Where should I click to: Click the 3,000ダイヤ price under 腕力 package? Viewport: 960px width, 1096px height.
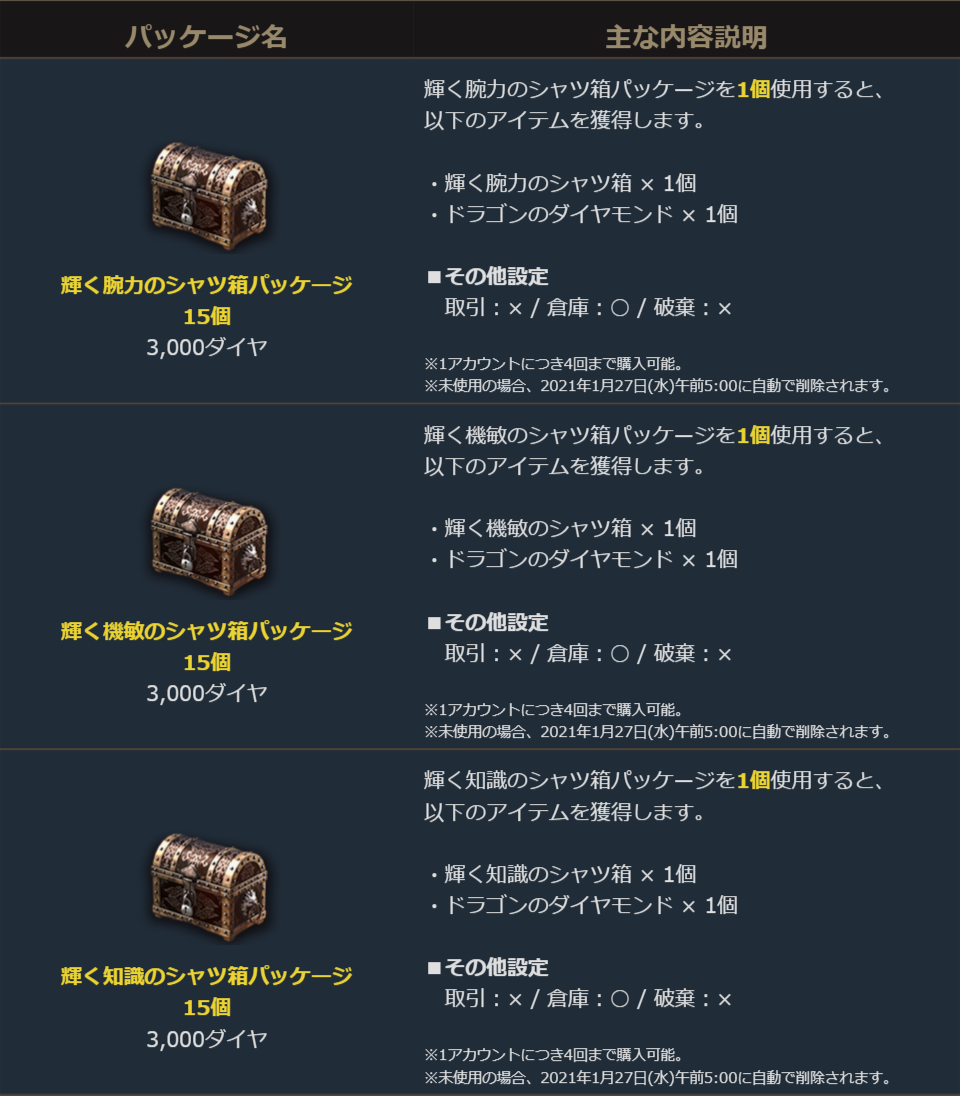point(207,347)
